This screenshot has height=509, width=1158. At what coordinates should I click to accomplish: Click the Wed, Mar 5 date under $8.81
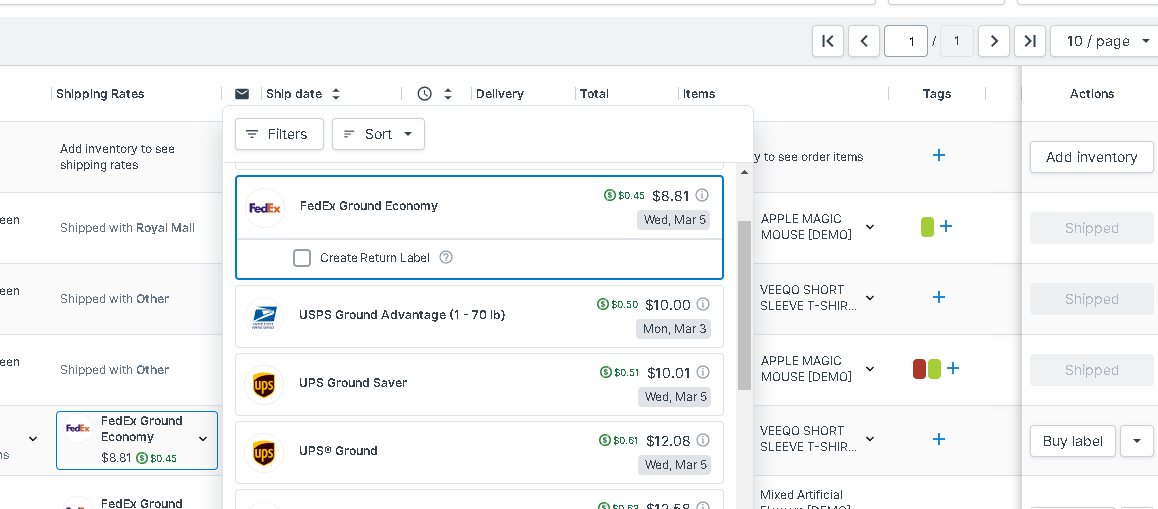point(674,220)
